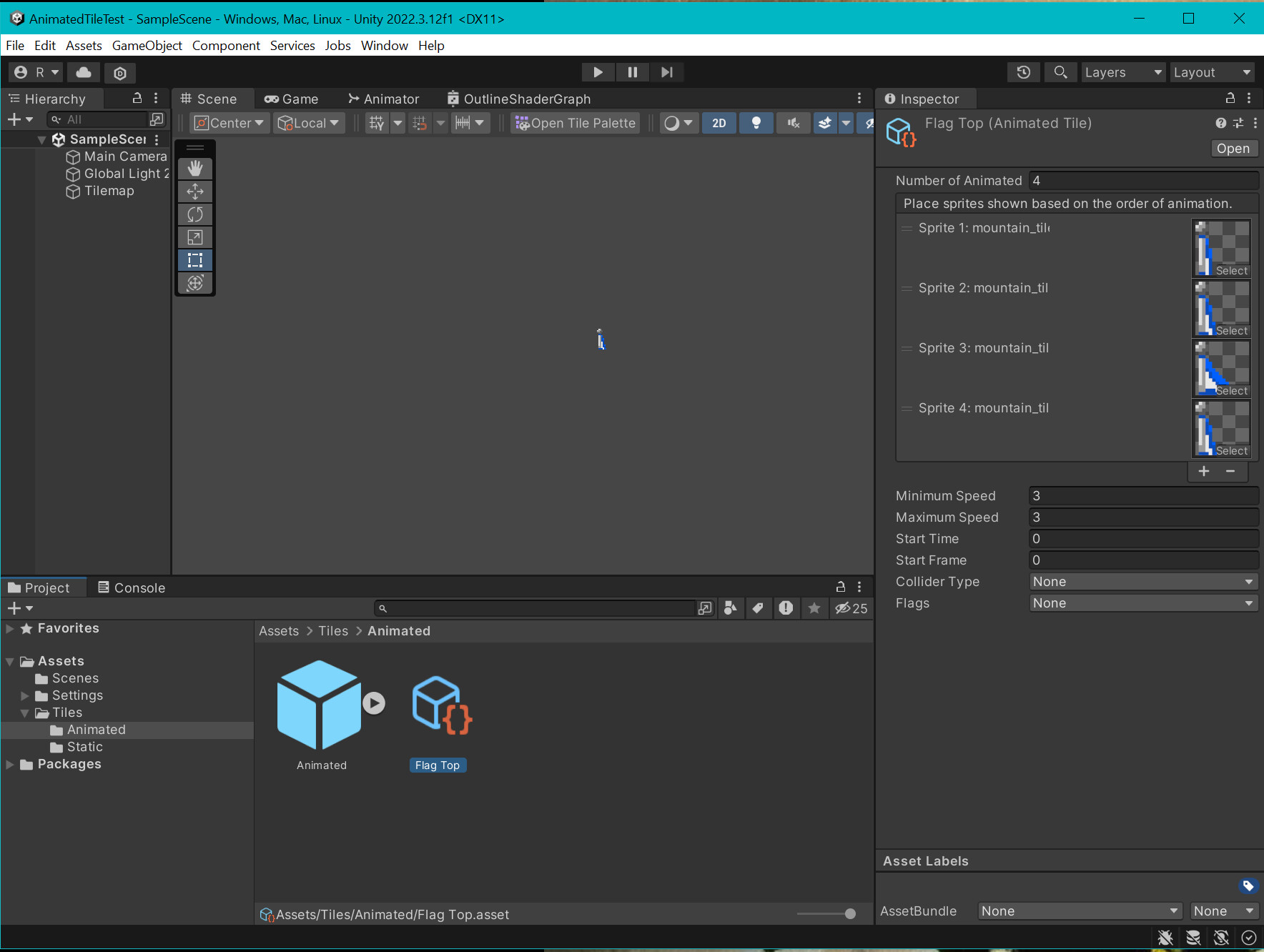Open Undo History with the clock icon

[x=1023, y=72]
